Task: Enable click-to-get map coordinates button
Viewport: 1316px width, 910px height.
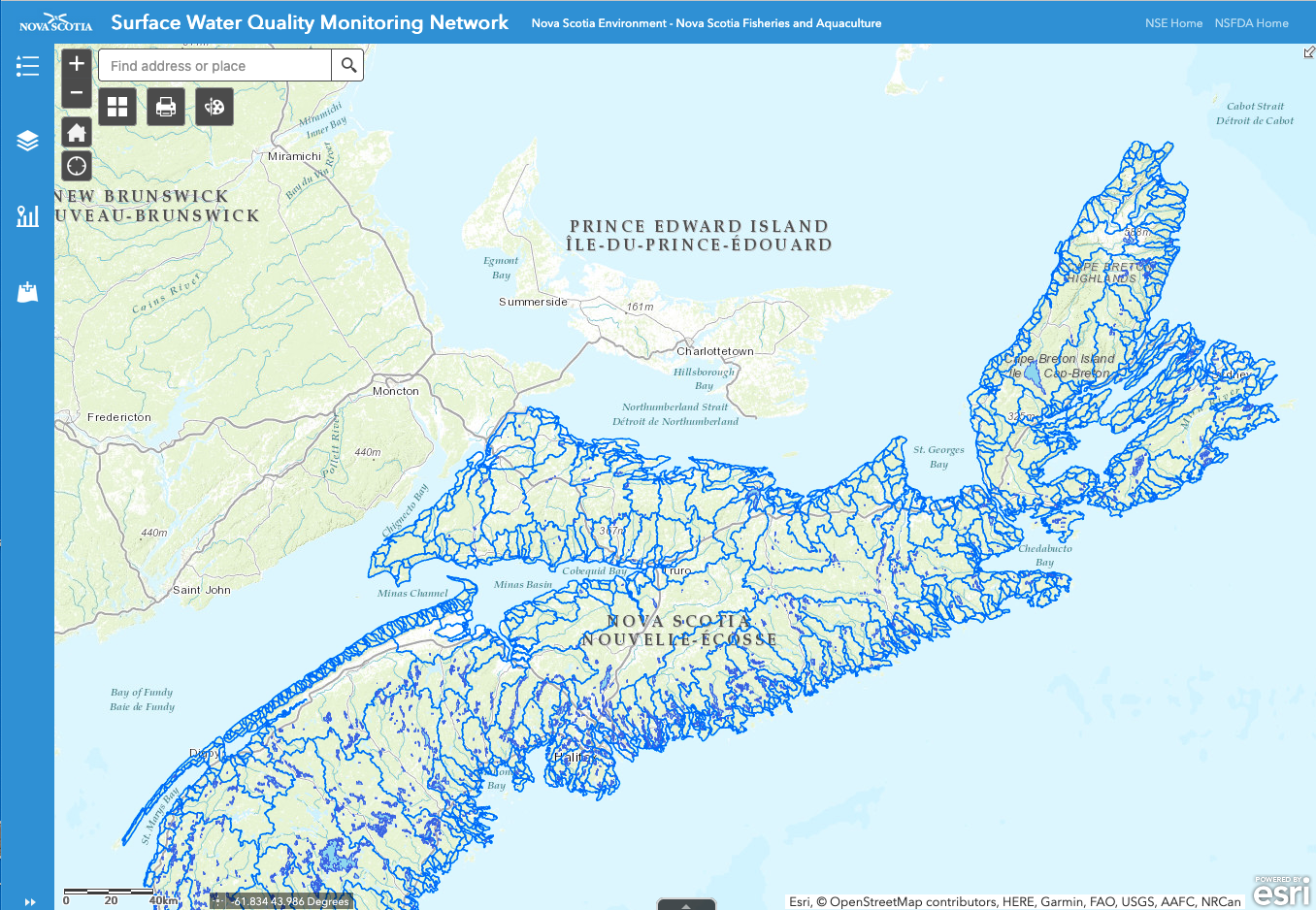Action: coord(218,901)
